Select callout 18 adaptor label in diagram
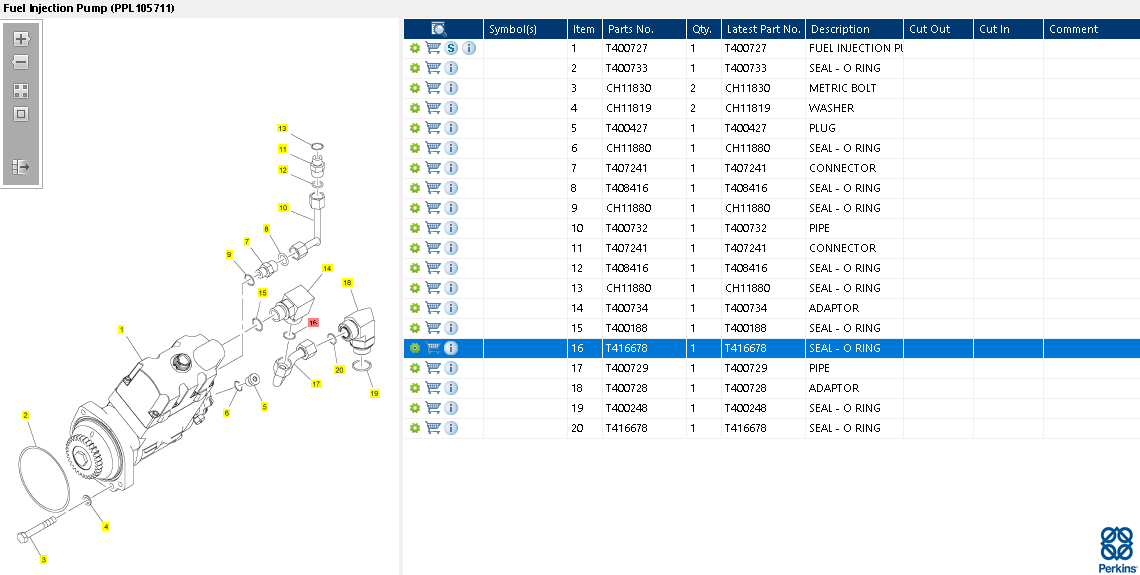Screen dimensions: 1140x575 point(347,282)
